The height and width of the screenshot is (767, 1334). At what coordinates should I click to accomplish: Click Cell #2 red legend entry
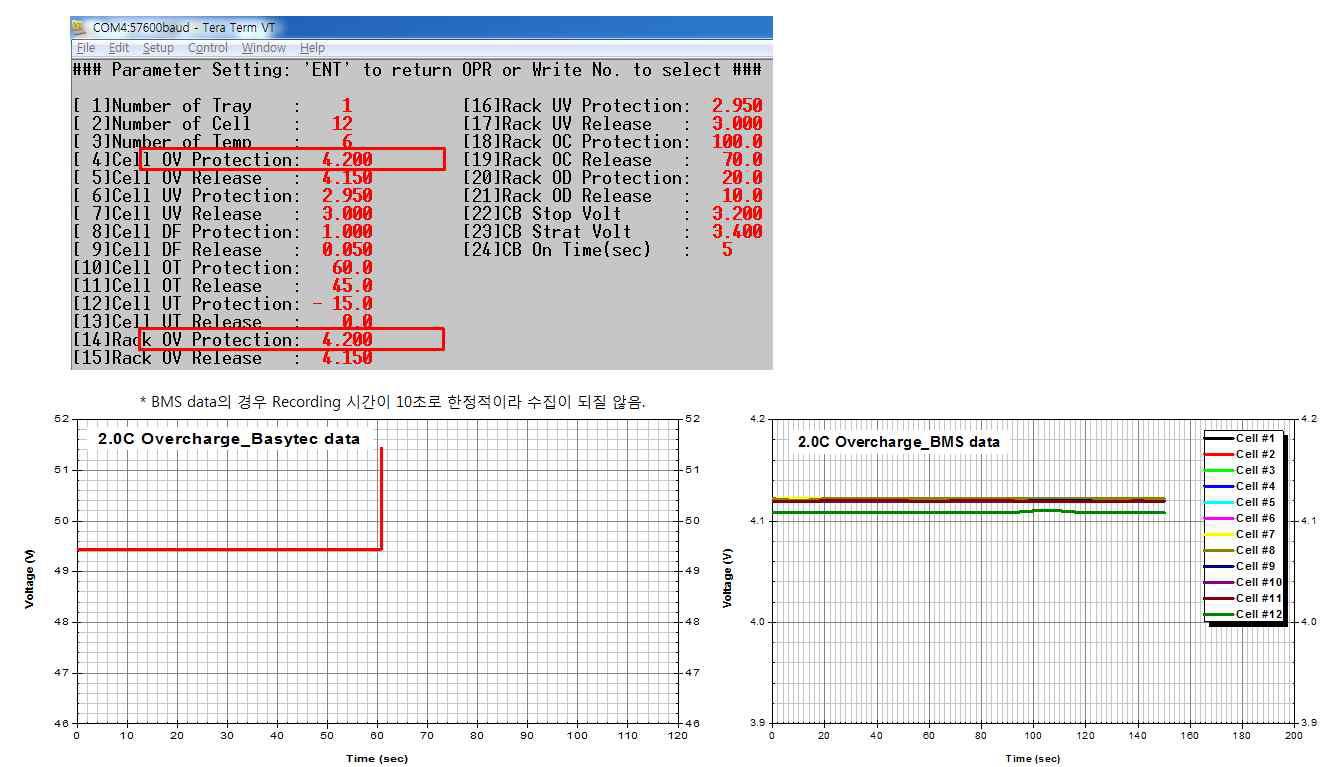pyautogui.click(x=1240, y=454)
